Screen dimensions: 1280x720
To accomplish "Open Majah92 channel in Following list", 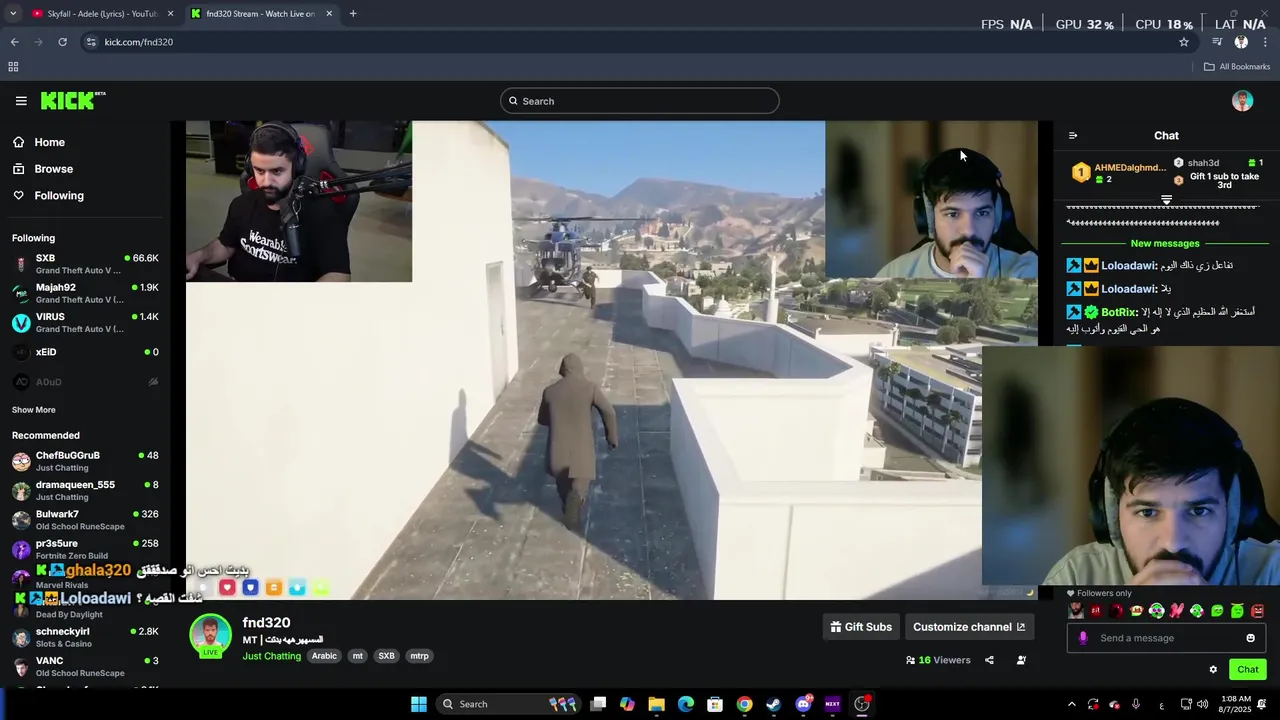I will tap(85, 293).
